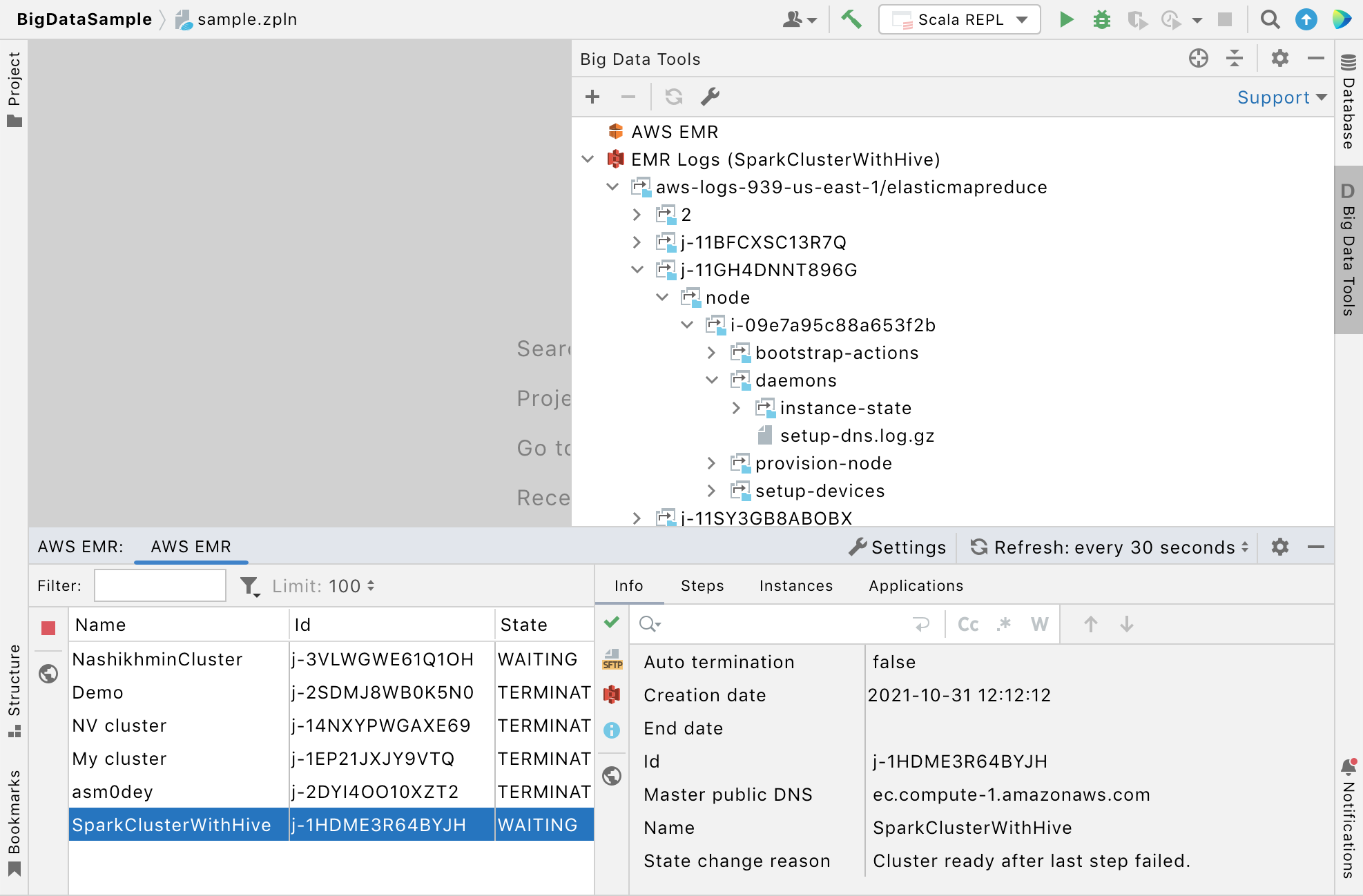Expand j-11BFCXSC13R7Q folder
The height and width of the screenshot is (896, 1363).
point(637,242)
